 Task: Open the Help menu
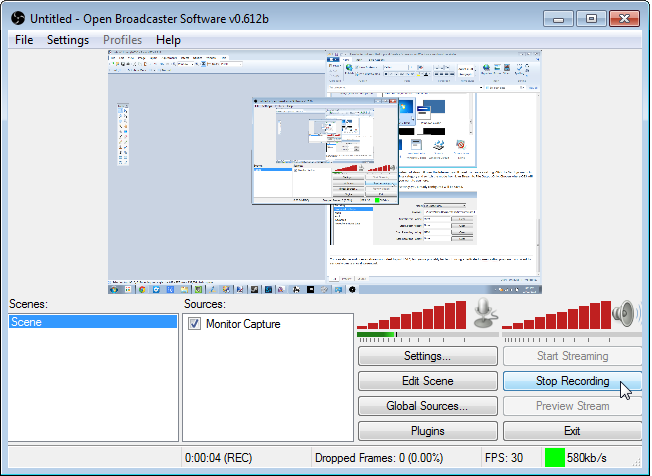click(168, 40)
